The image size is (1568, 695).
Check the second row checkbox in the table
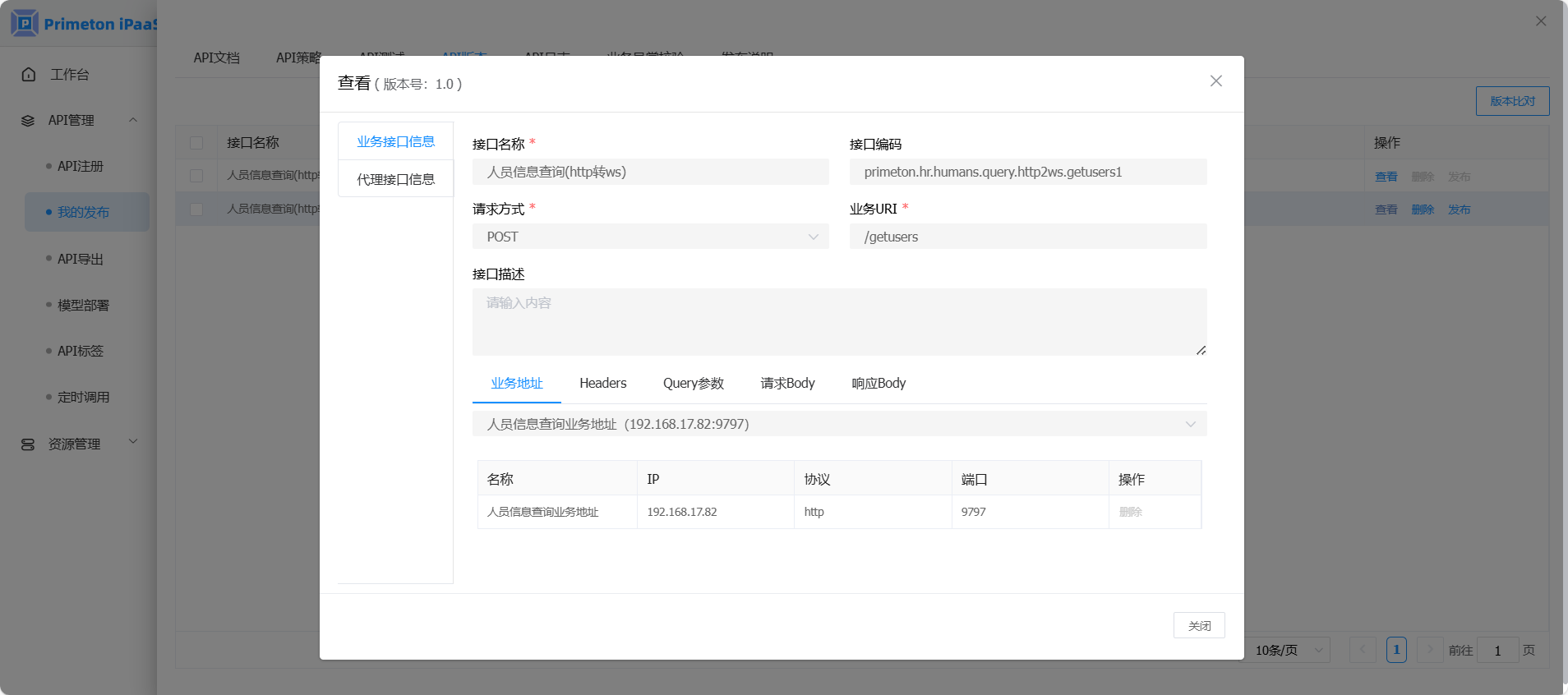pyautogui.click(x=196, y=209)
